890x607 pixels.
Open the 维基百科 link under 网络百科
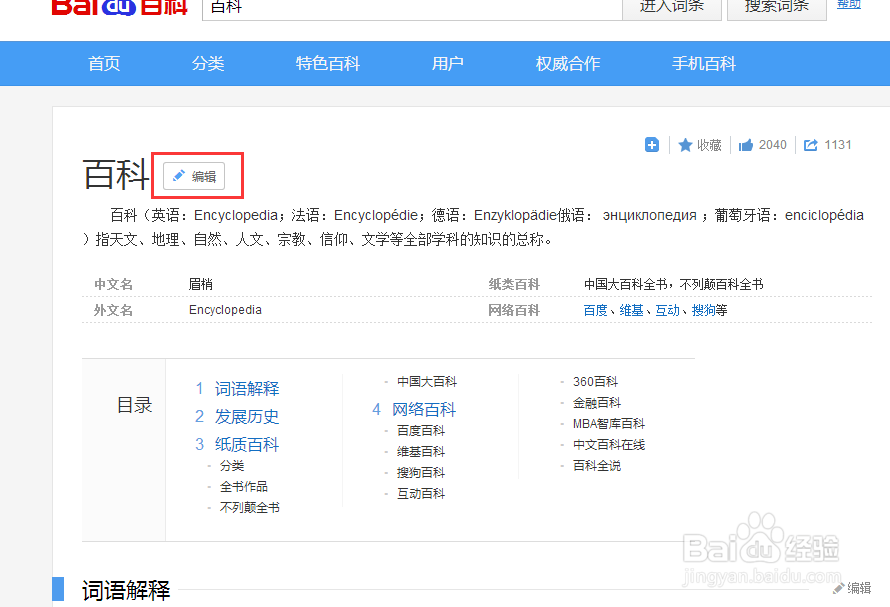pos(418,451)
